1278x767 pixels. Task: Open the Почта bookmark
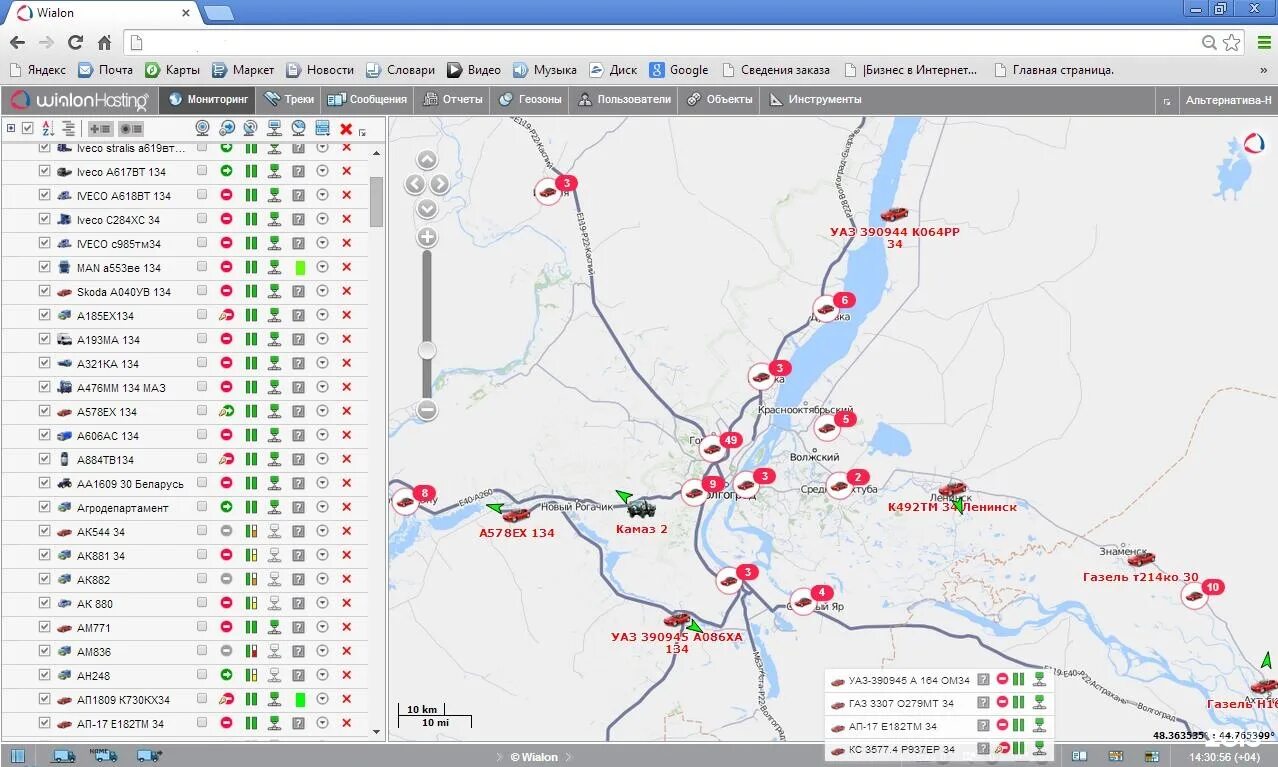tap(106, 70)
